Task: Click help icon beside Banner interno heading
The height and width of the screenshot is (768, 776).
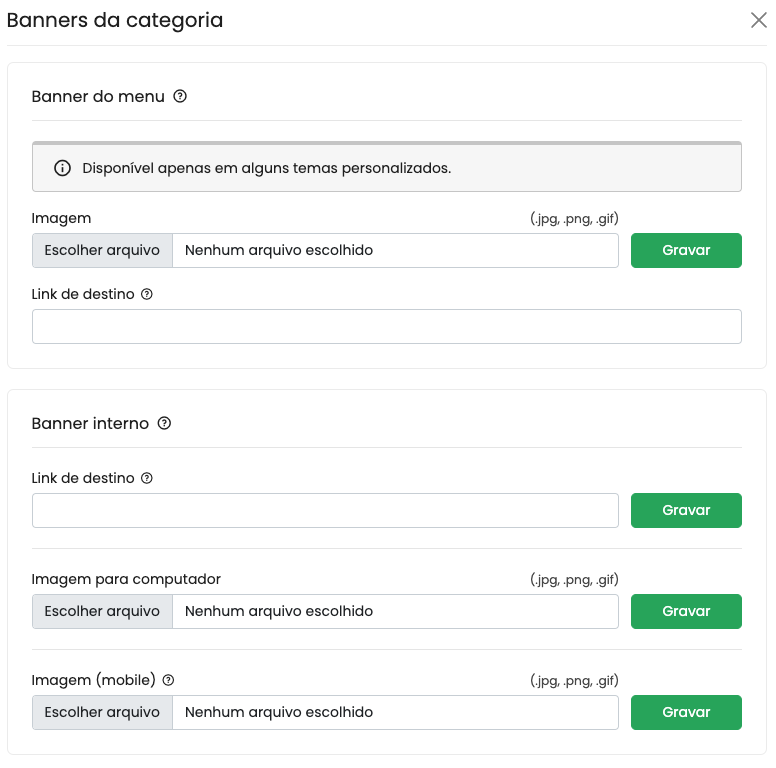Action: pyautogui.click(x=164, y=424)
